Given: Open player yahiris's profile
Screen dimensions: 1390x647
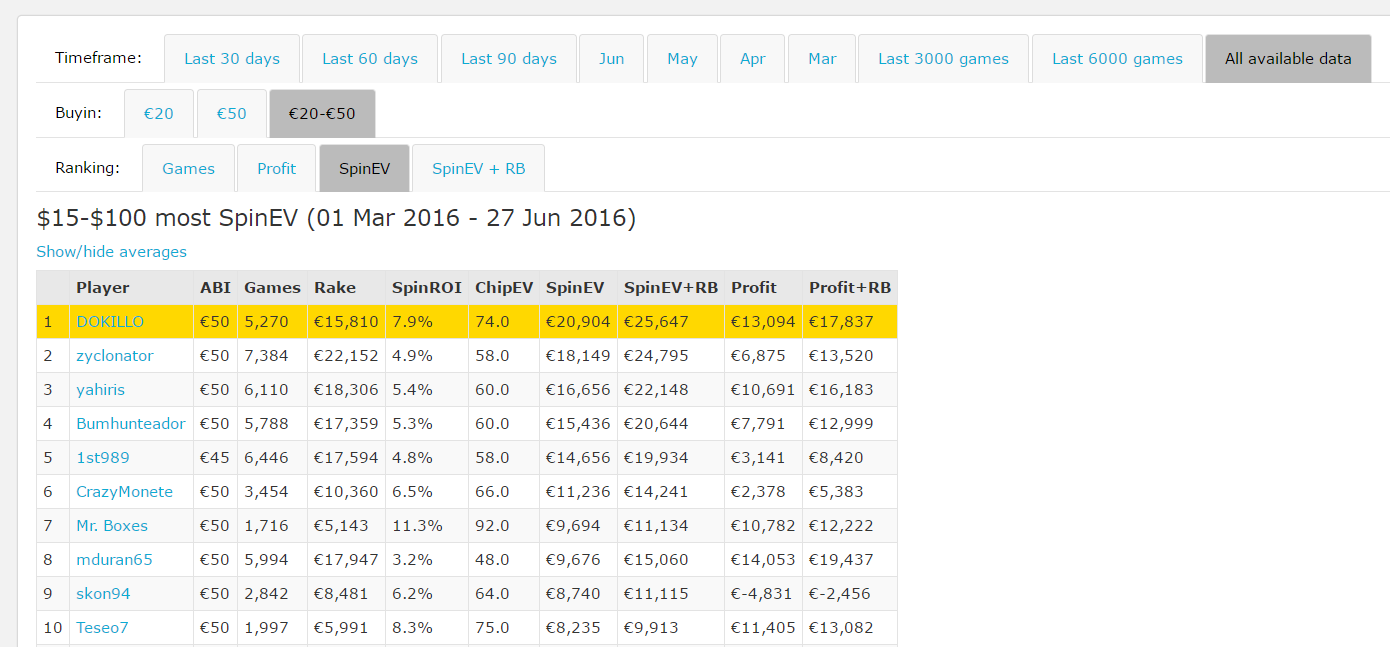Looking at the screenshot, I should (x=101, y=390).
